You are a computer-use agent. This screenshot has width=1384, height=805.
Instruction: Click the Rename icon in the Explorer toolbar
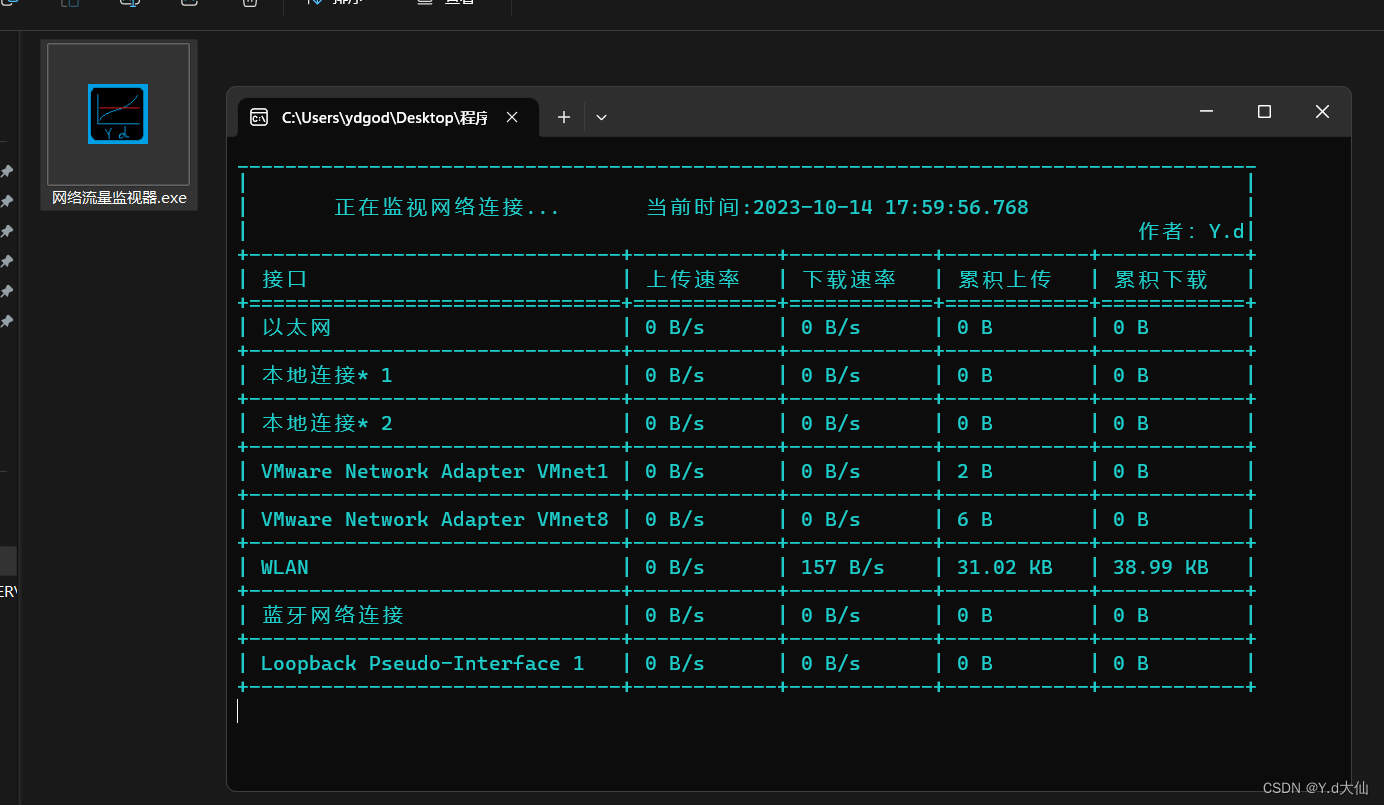tap(189, 5)
